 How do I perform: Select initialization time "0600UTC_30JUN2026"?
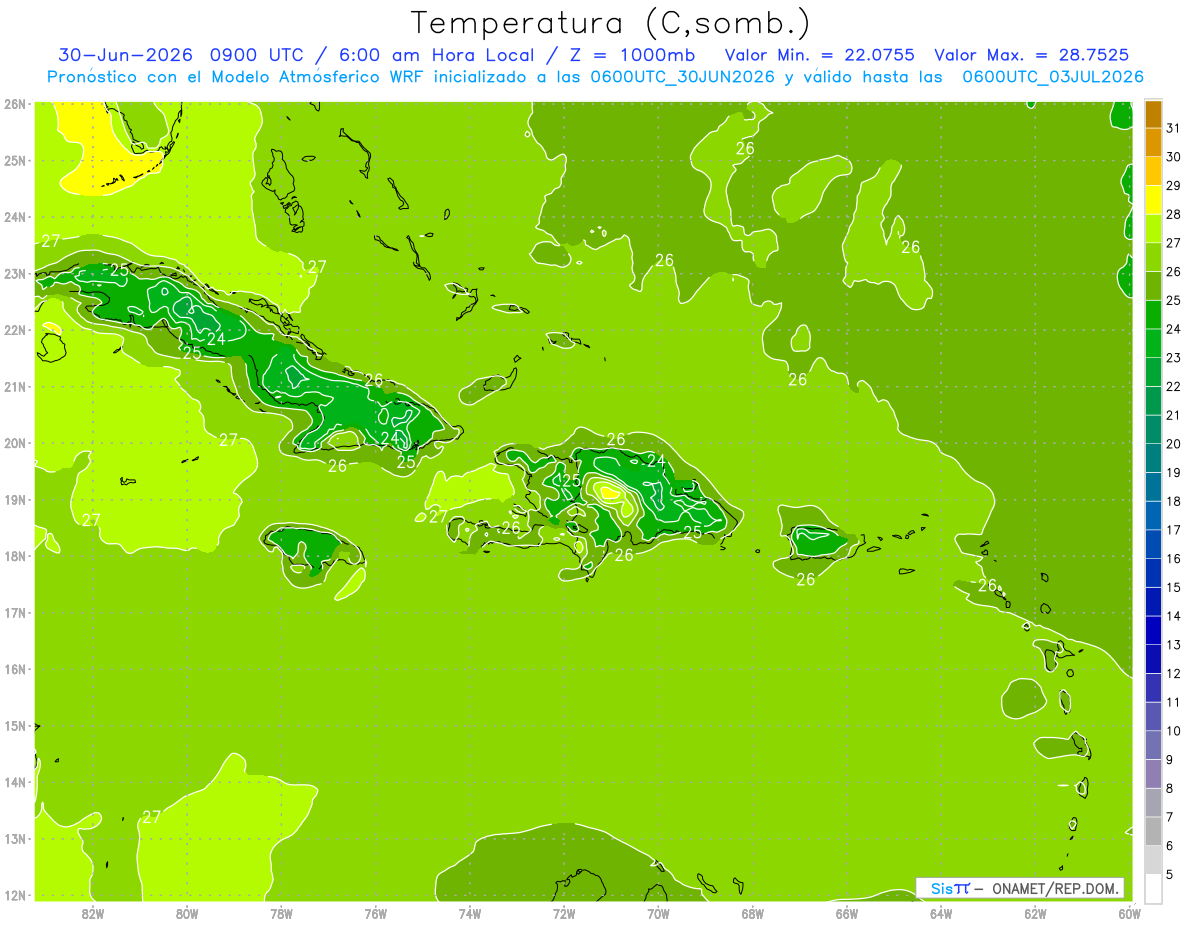685,77
